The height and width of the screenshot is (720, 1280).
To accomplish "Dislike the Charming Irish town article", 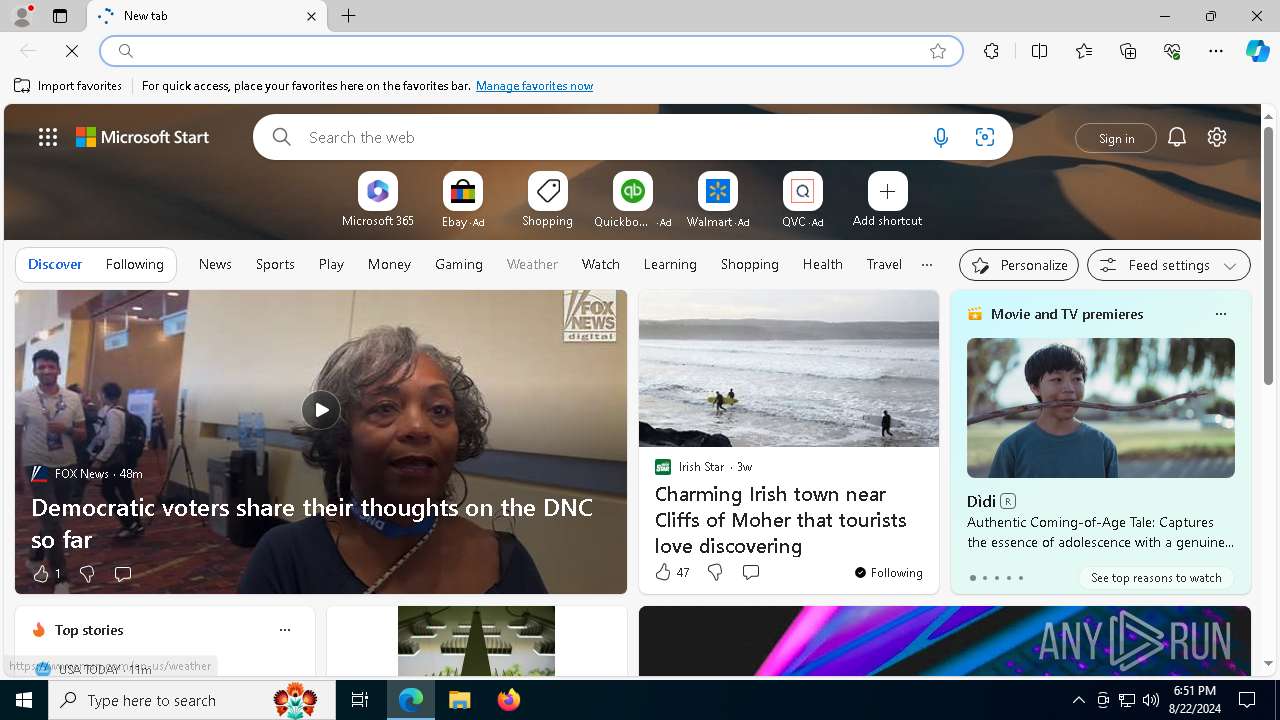I will pos(714,572).
